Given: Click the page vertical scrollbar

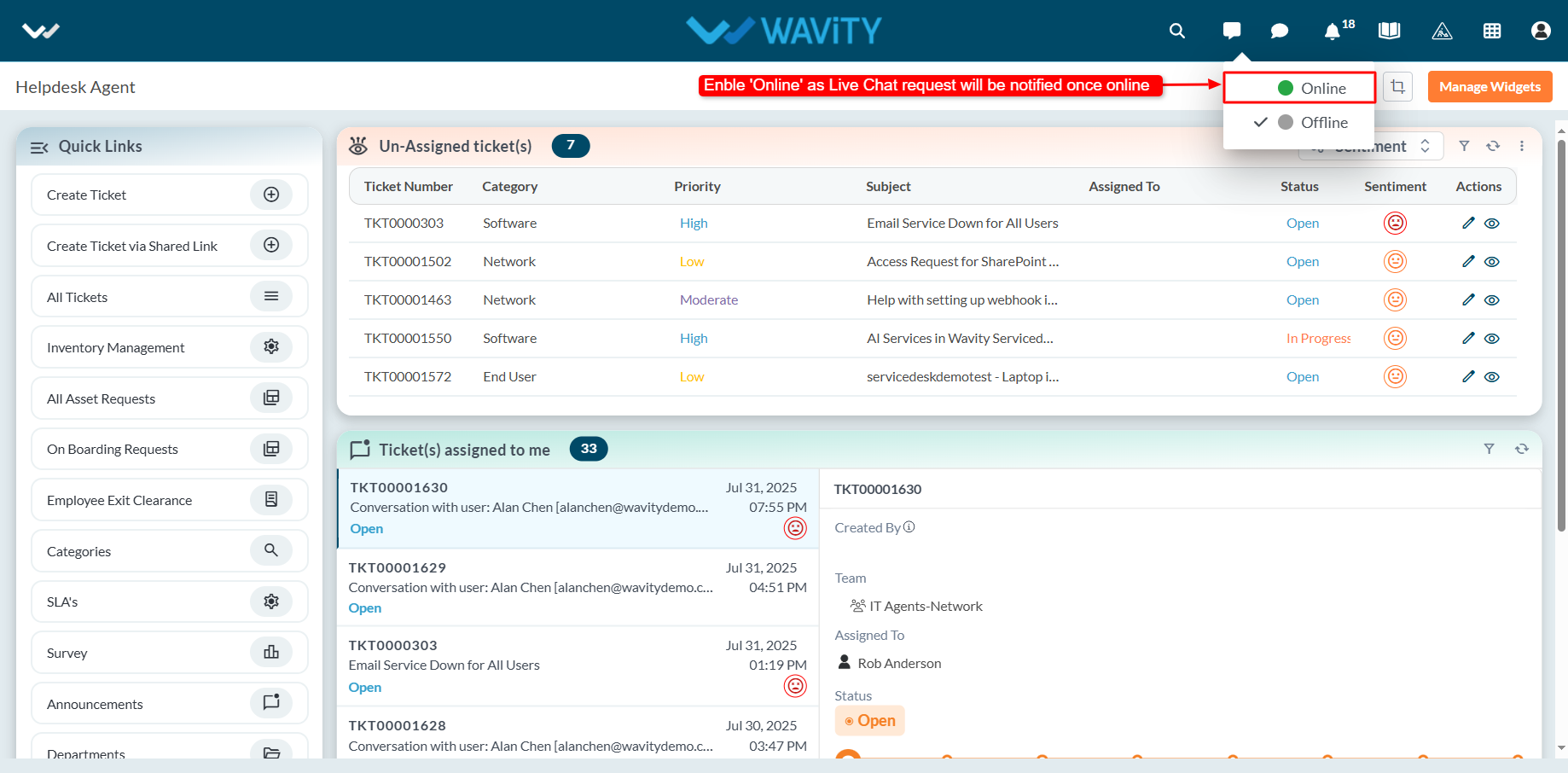Looking at the screenshot, I should click(1561, 337).
